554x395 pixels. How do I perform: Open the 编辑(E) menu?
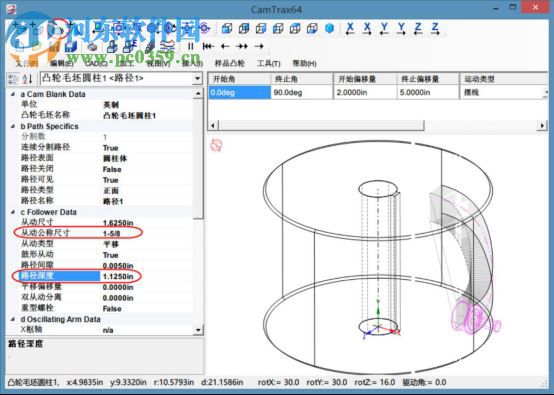pyautogui.click(x=61, y=64)
